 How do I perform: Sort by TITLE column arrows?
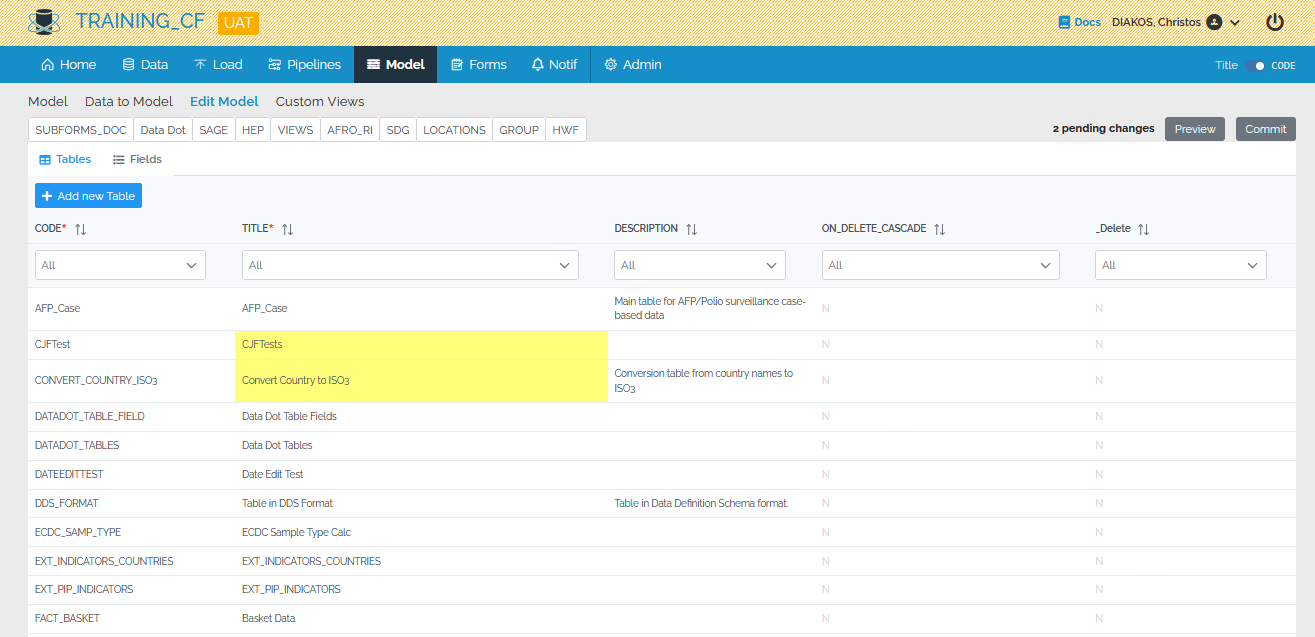[288, 229]
